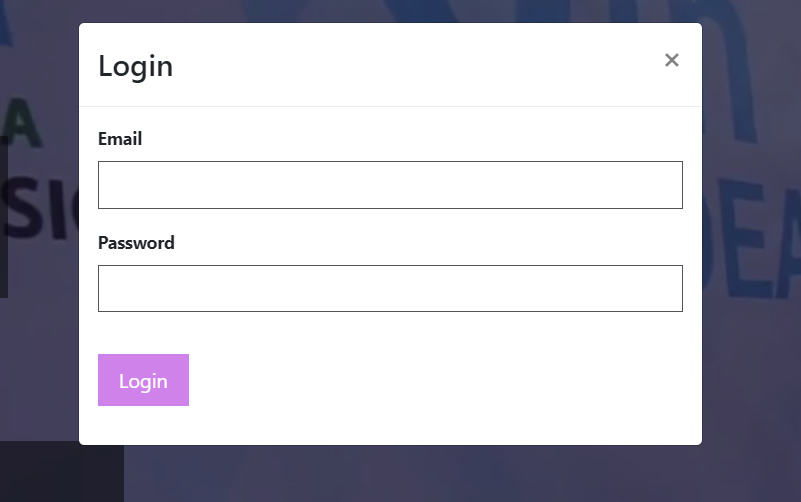Place the cursor at the start of the Email box
The width and height of the screenshot is (801, 502).
point(104,185)
